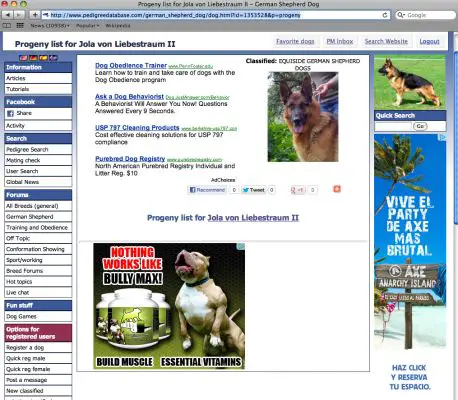Open Hot topics
The image size is (458, 400).
[38, 282]
